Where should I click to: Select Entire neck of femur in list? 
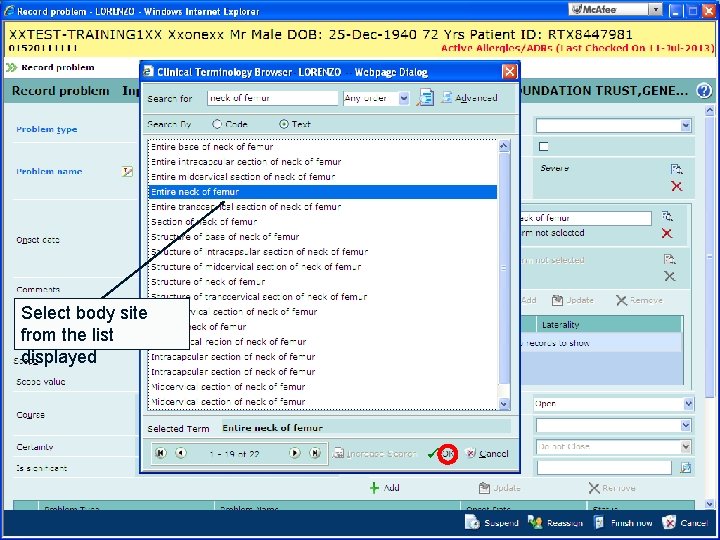tap(323, 192)
